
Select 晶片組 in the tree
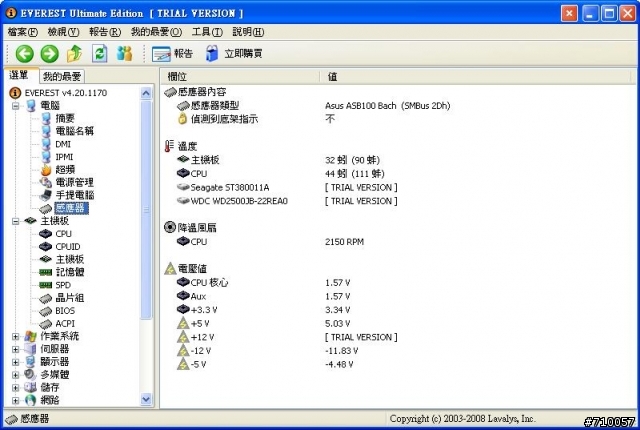click(x=70, y=298)
